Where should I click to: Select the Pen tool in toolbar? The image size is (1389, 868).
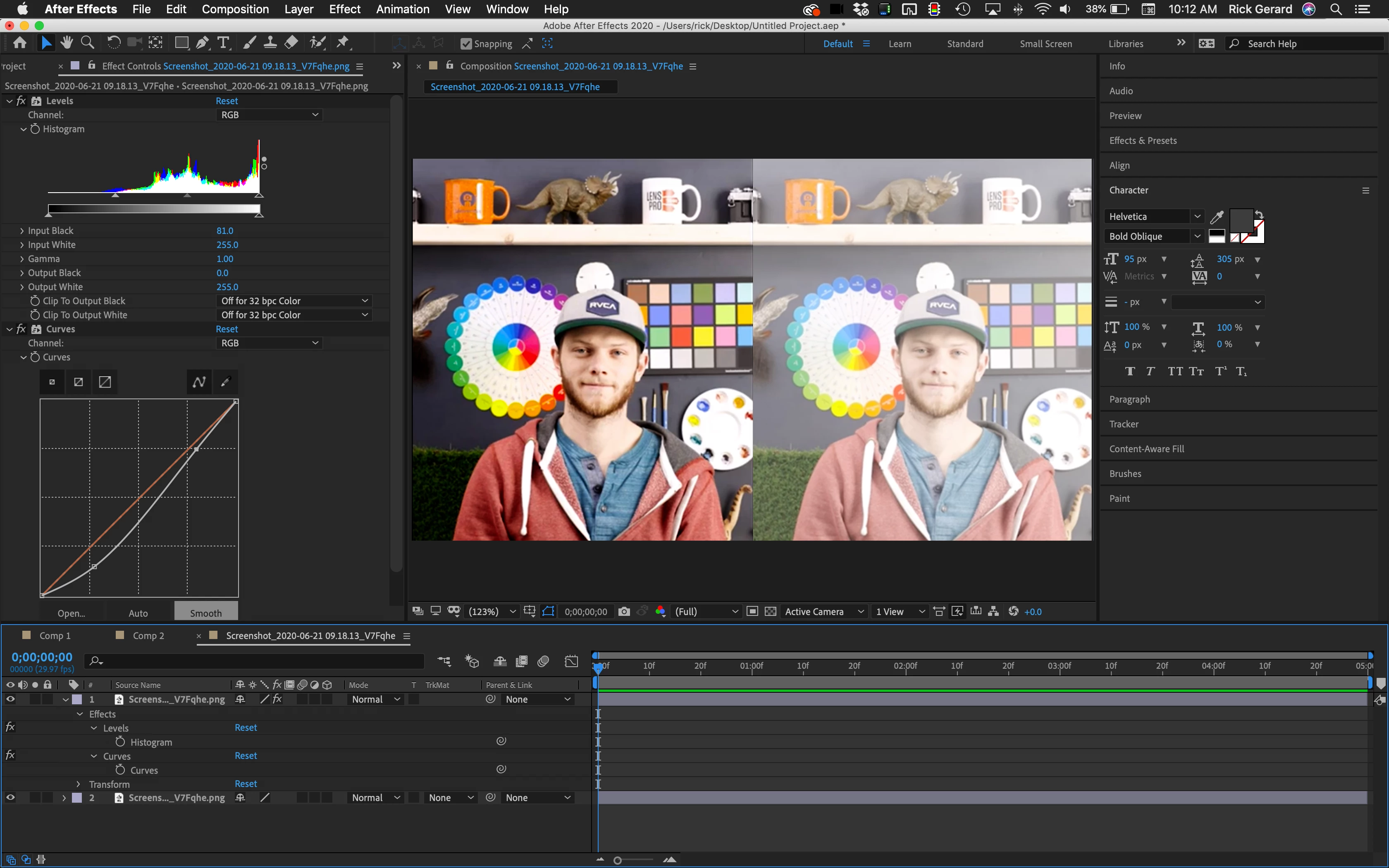coord(202,43)
